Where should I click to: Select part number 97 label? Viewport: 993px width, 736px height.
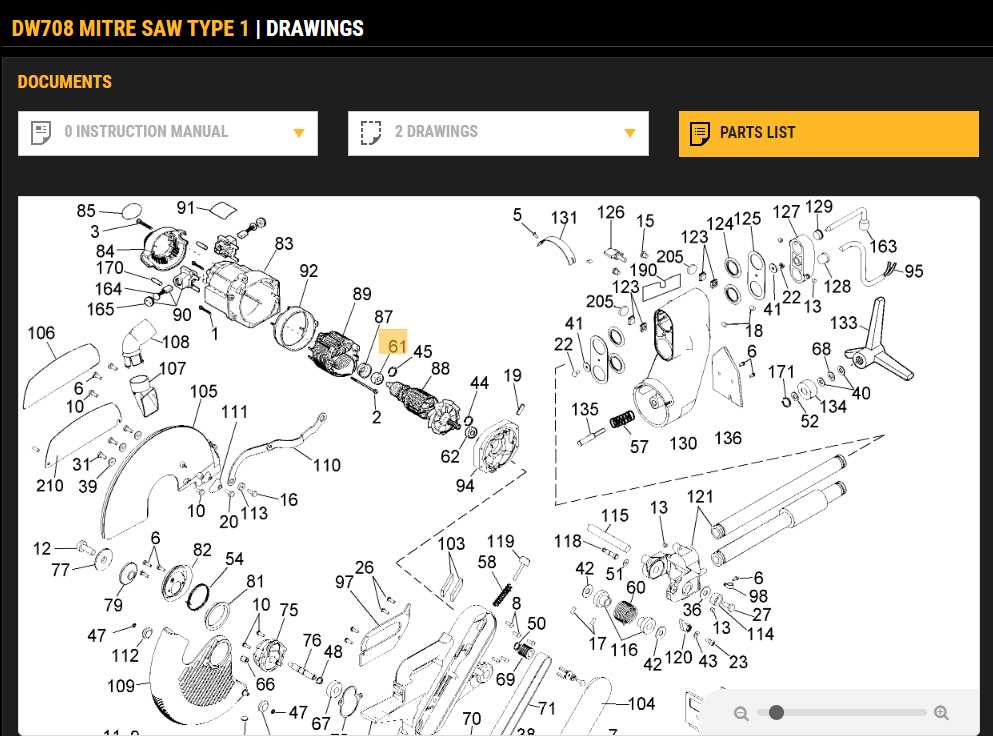(345, 582)
